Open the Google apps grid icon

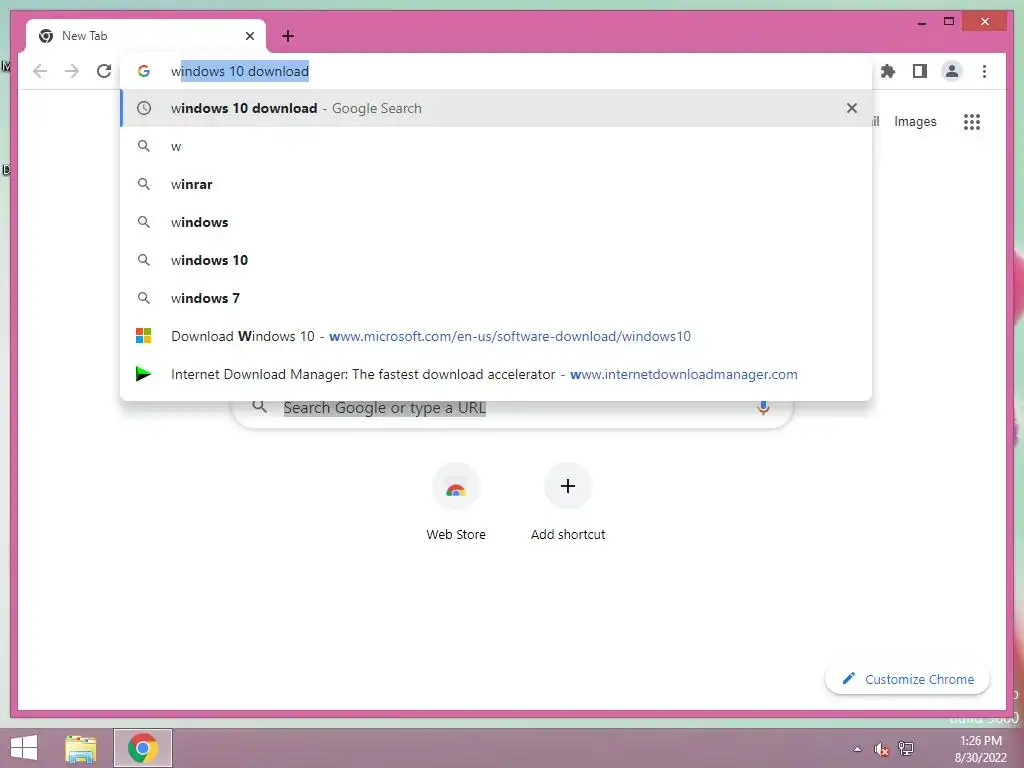[972, 121]
